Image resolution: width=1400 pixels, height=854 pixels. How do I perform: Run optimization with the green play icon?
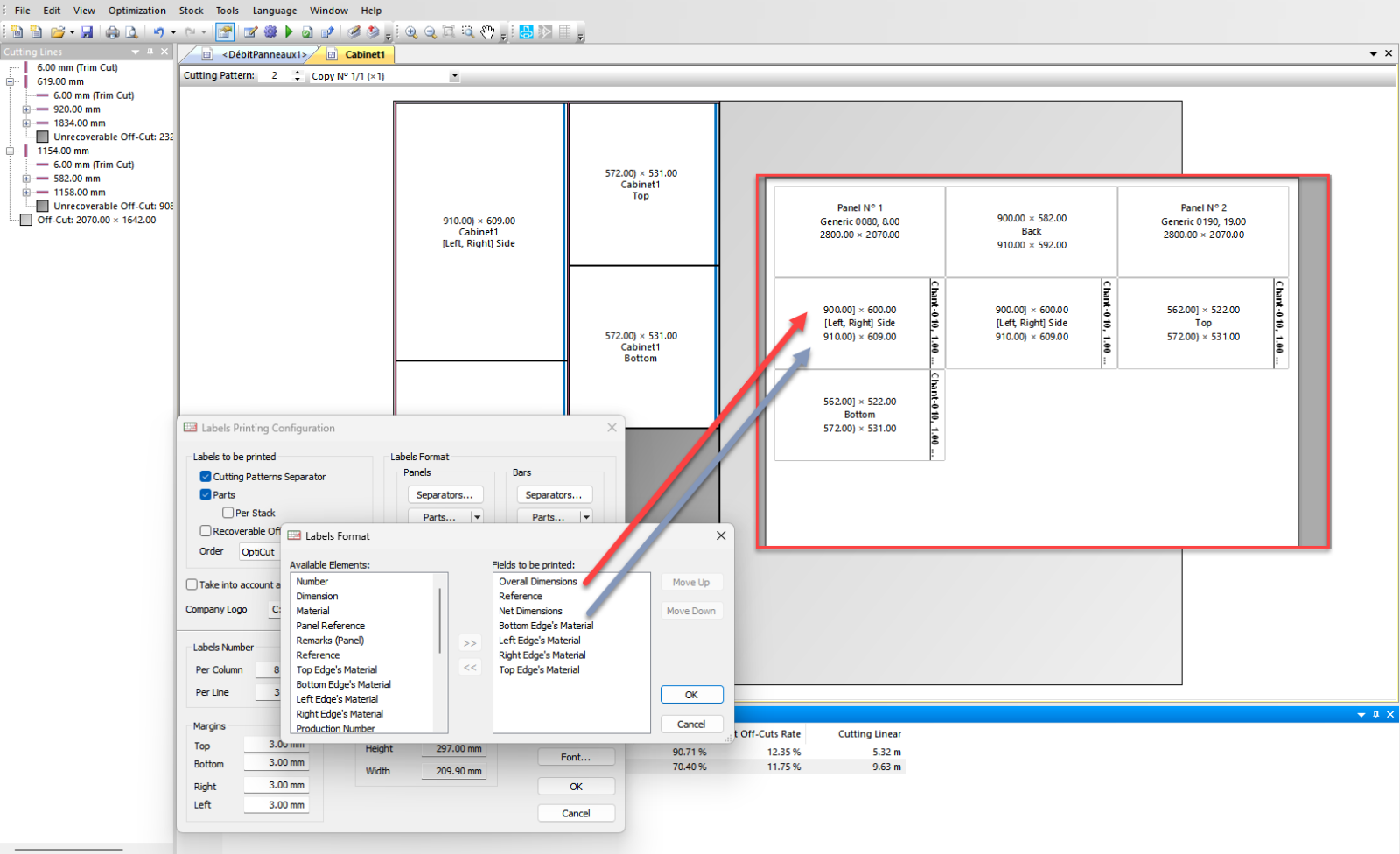pos(289,32)
